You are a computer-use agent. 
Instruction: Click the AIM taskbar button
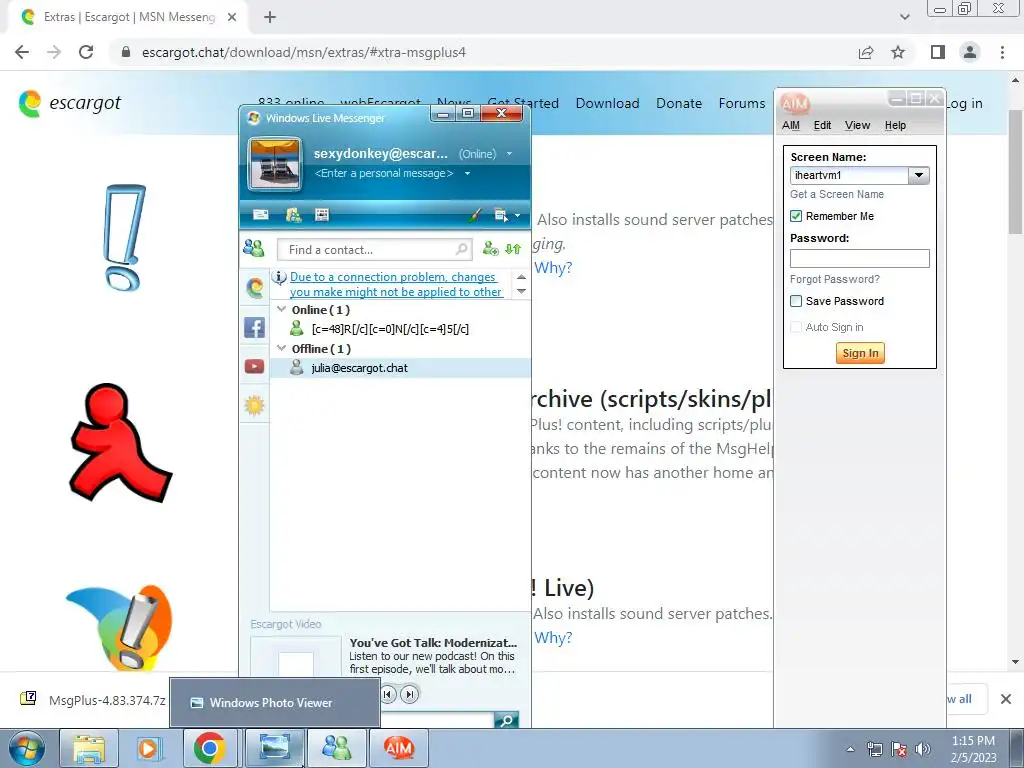[399, 748]
